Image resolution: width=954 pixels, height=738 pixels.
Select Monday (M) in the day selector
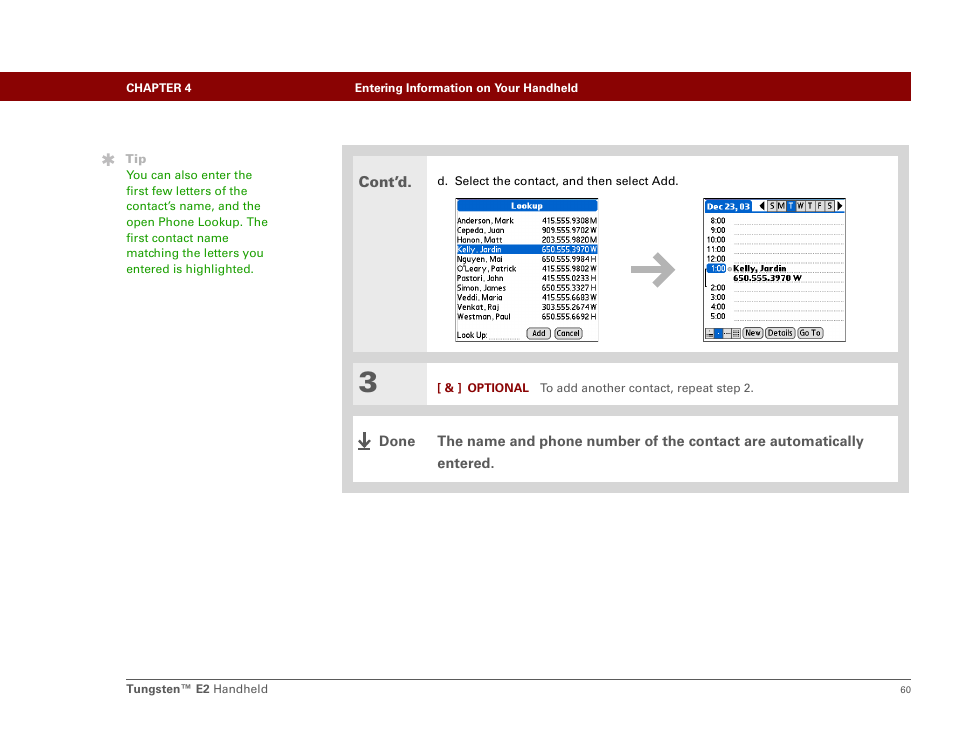[781, 206]
